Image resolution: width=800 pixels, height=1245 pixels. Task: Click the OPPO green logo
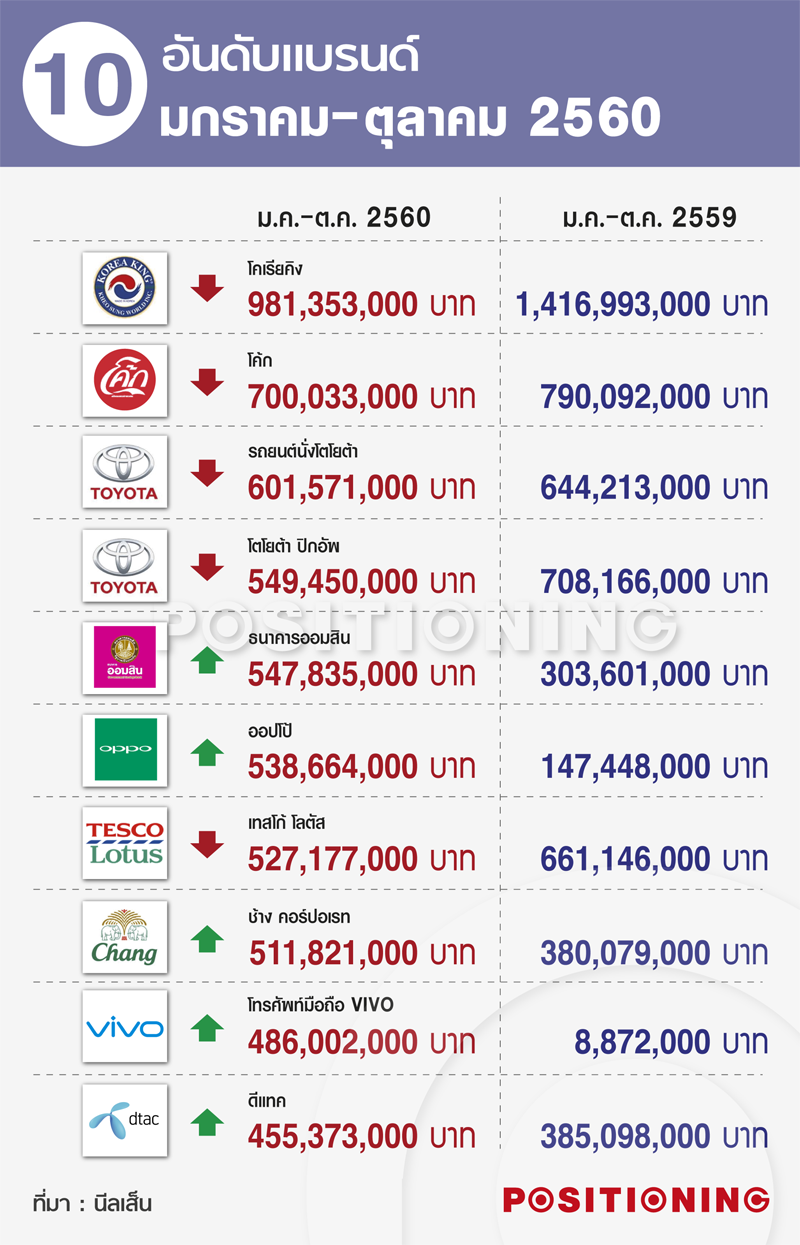(125, 750)
